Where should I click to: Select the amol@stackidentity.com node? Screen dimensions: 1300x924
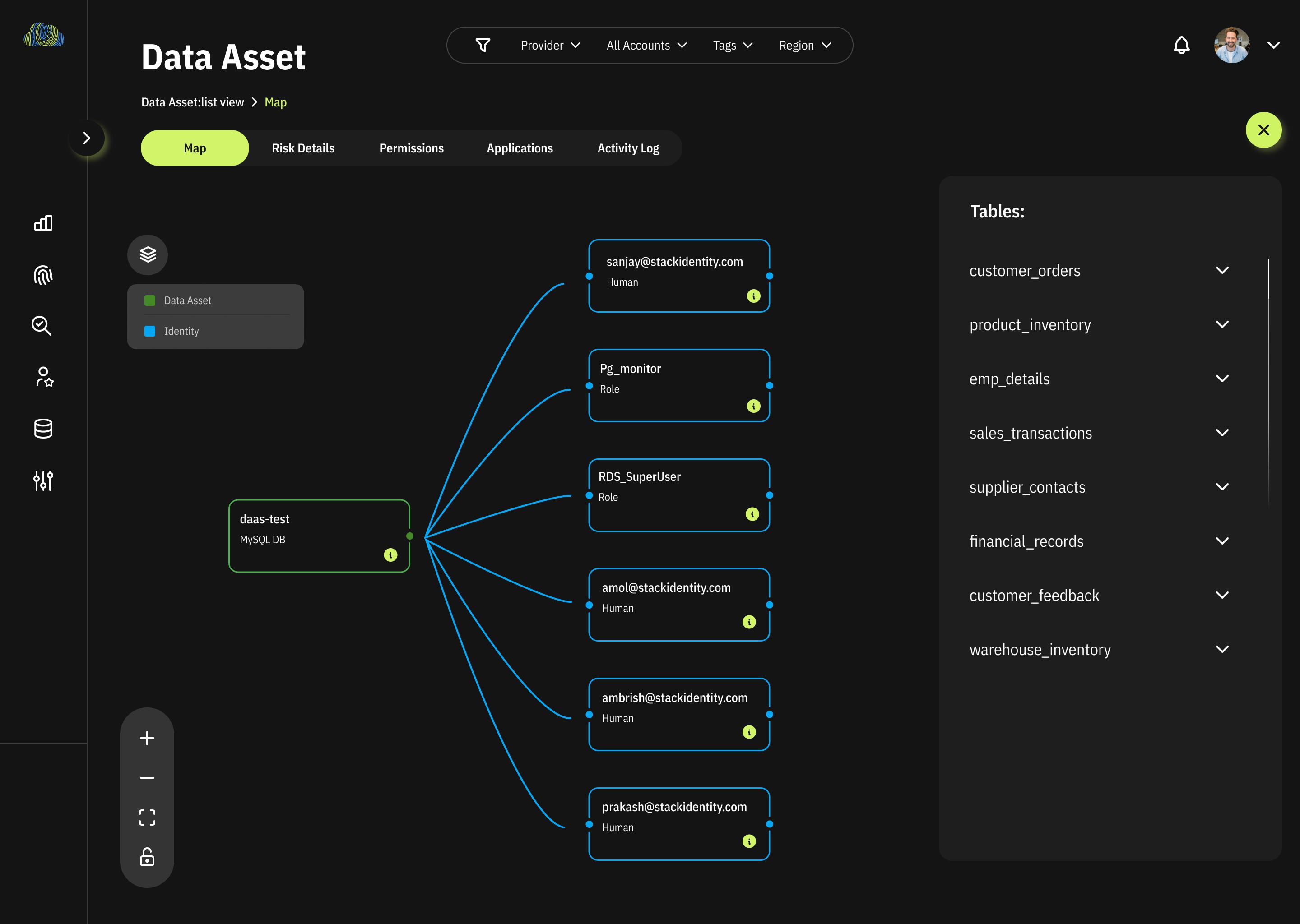679,605
